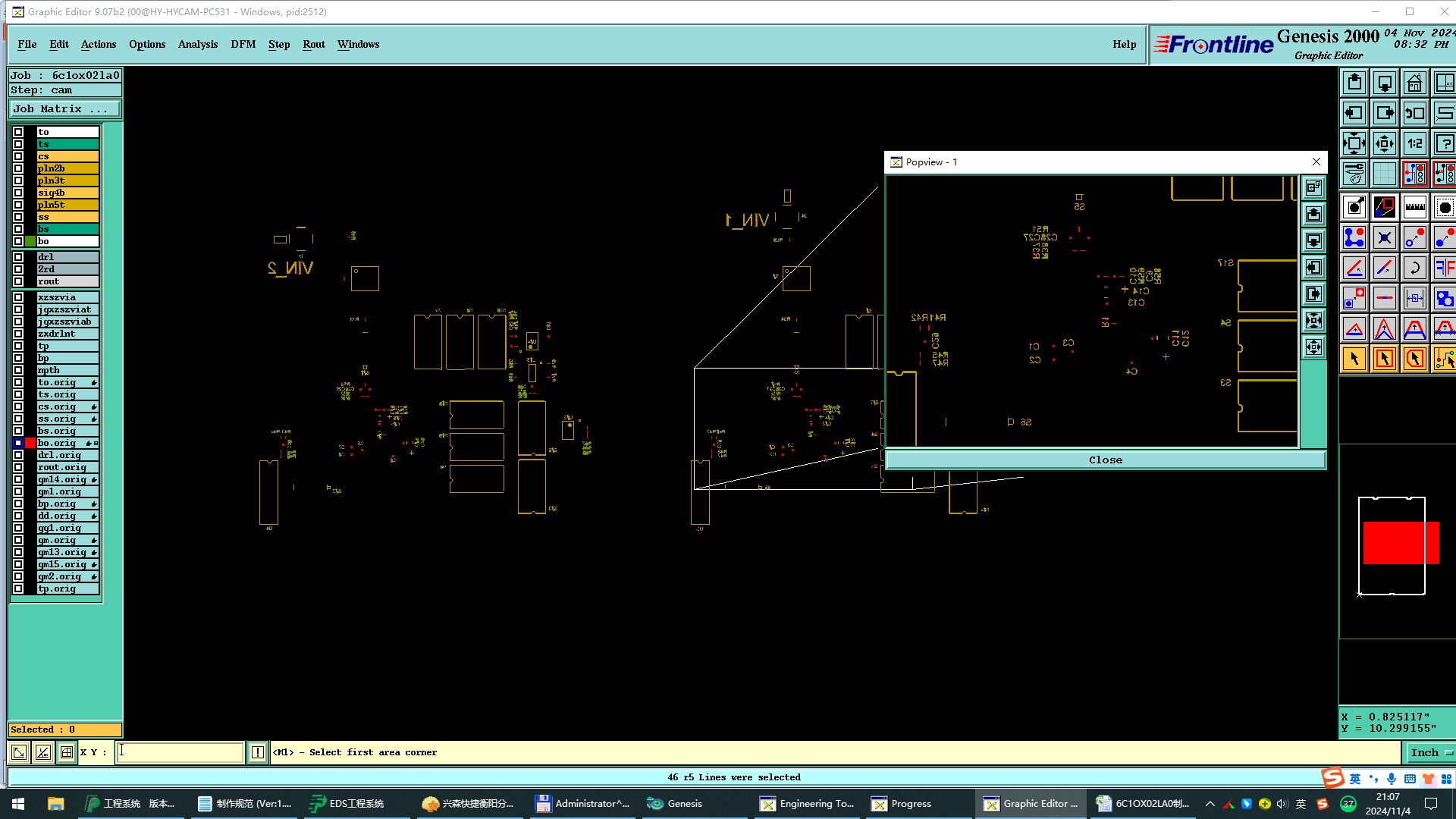This screenshot has width=1456, height=819.
Task: Open the wrench and palette settings icon
Action: (x=1354, y=174)
